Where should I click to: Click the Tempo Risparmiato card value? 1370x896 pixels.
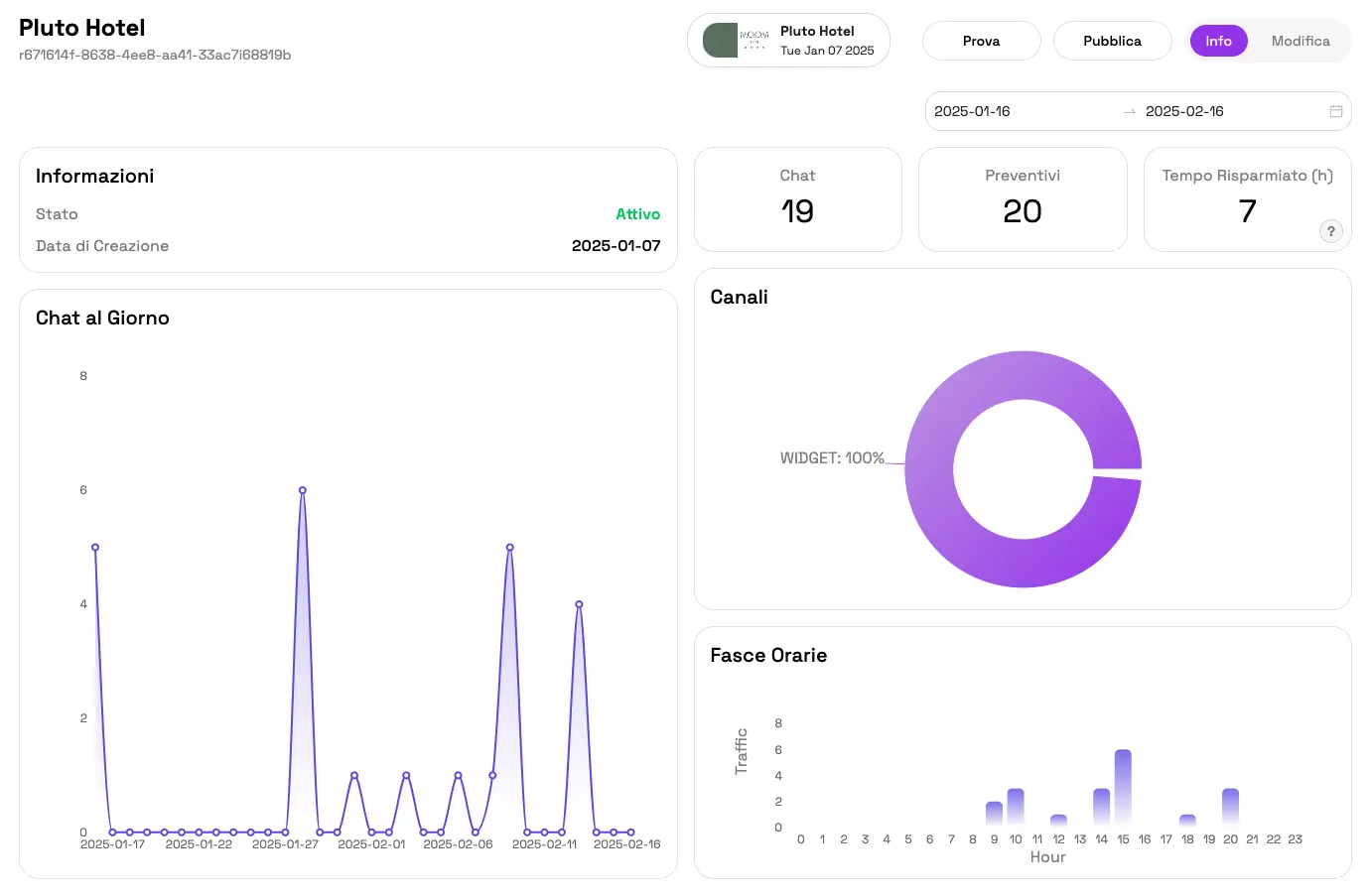pos(1247,211)
